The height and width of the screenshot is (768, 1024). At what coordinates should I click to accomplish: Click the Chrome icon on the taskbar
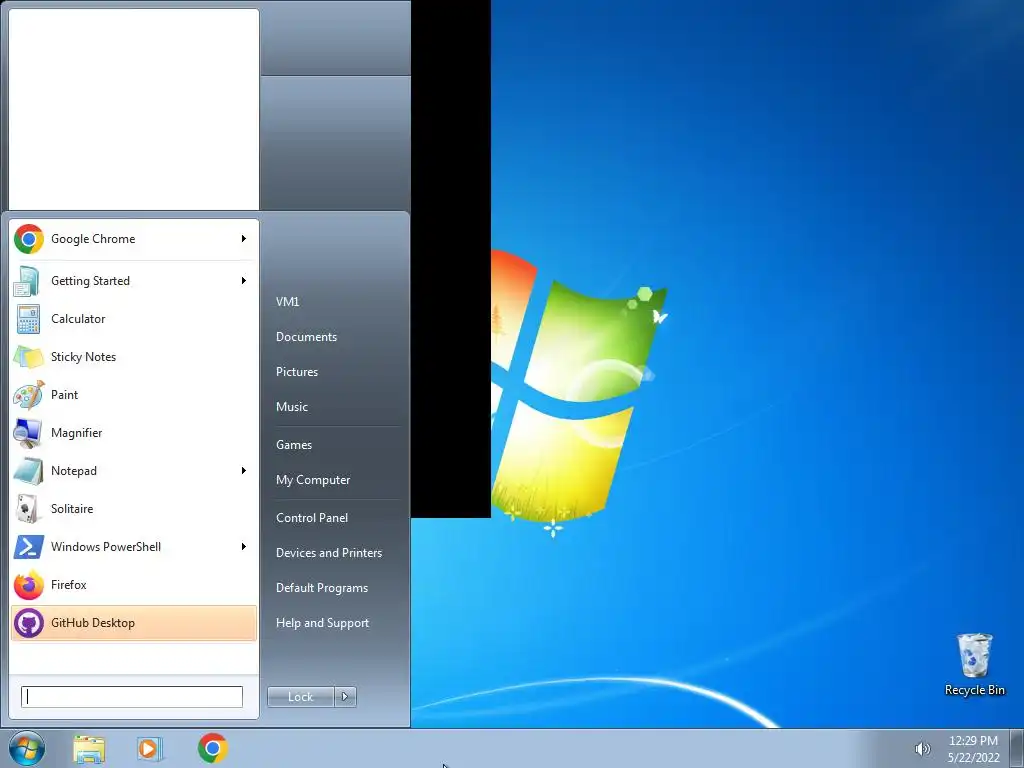[212, 748]
